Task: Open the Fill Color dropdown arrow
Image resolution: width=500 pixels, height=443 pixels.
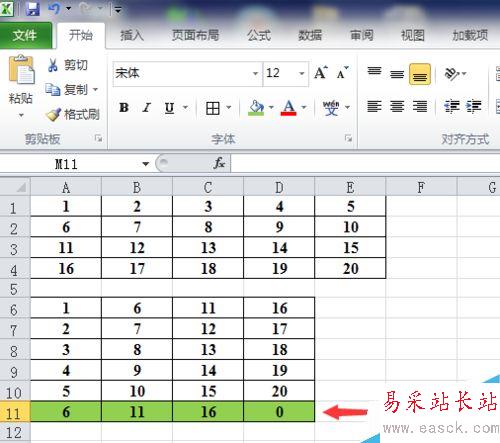Action: click(x=271, y=107)
